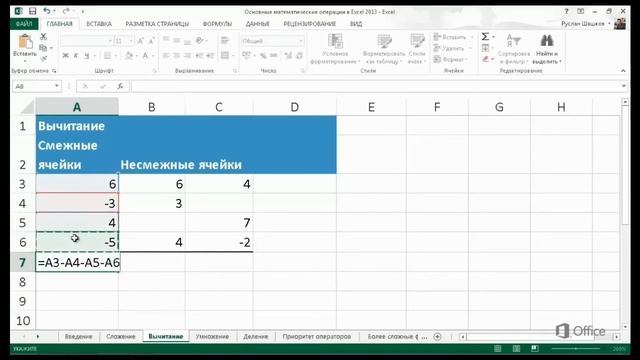Click the Help question mark icon
Viewport: 640px width, 360px height.
click(566, 11)
